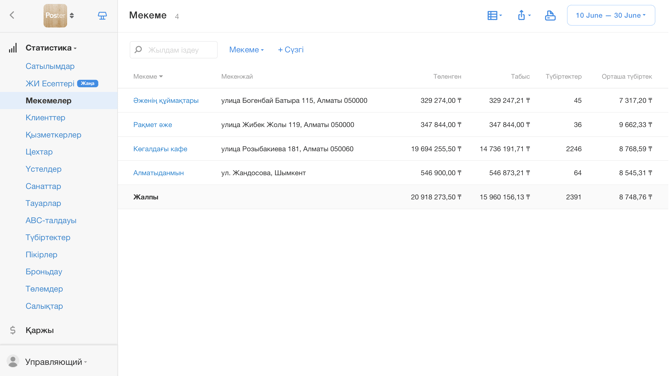The width and height of the screenshot is (670, 376).
Task: Switch account using Poster logo selector
Action: click(x=59, y=16)
